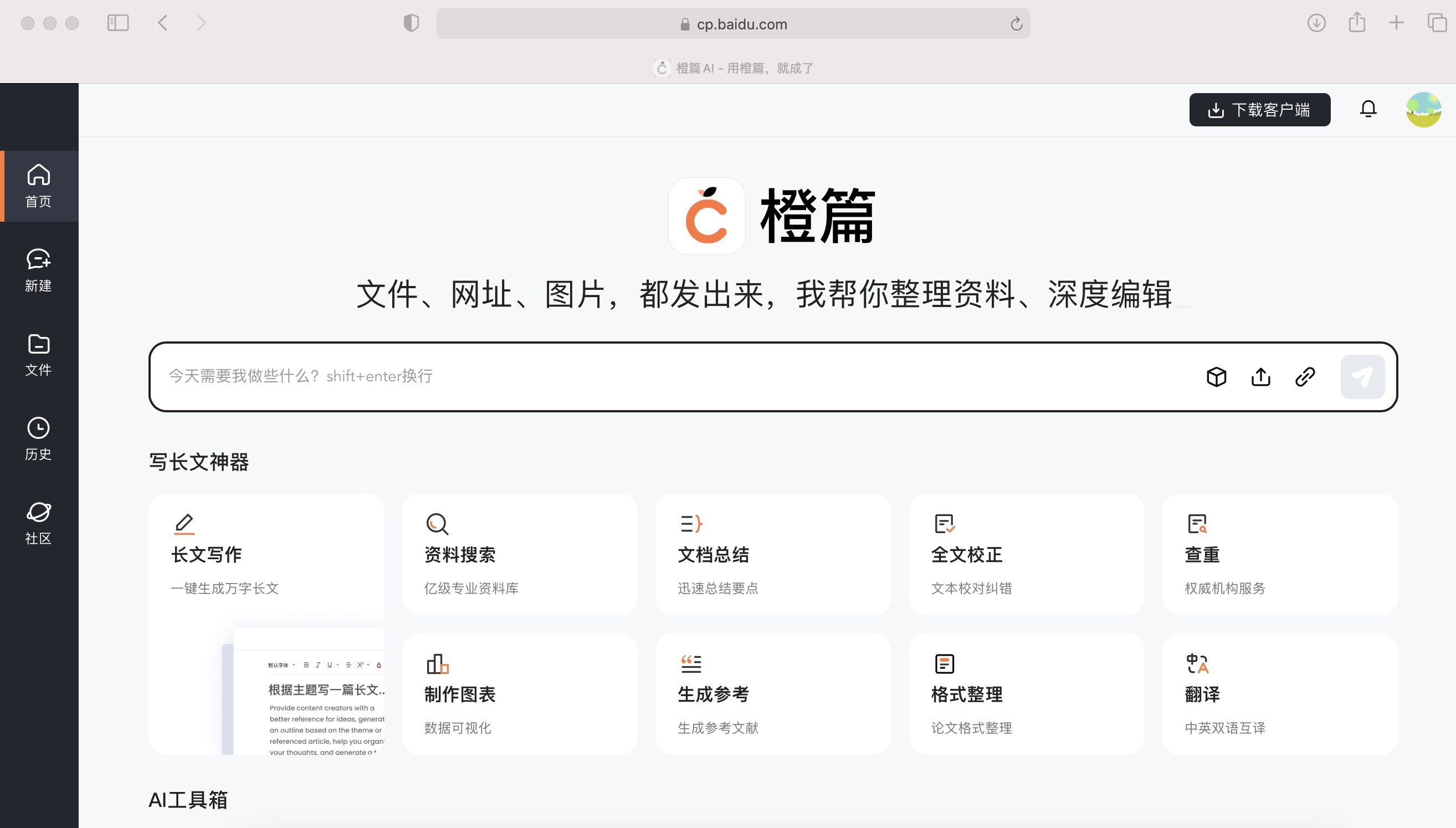Click the 橙篇 logo icon
1456x828 pixels.
(706, 216)
